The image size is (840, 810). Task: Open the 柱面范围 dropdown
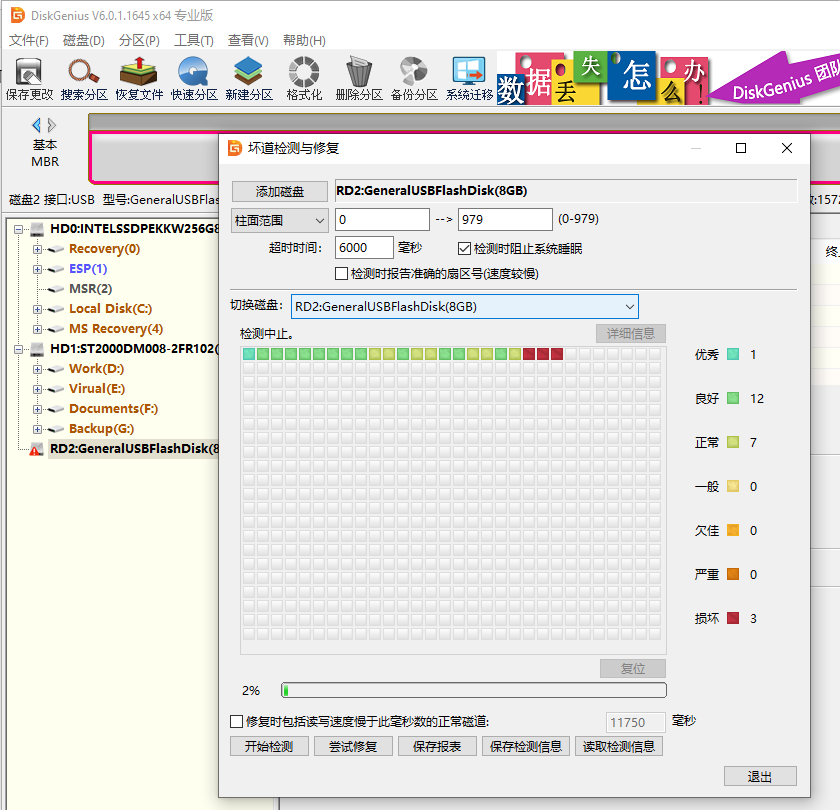click(x=280, y=220)
